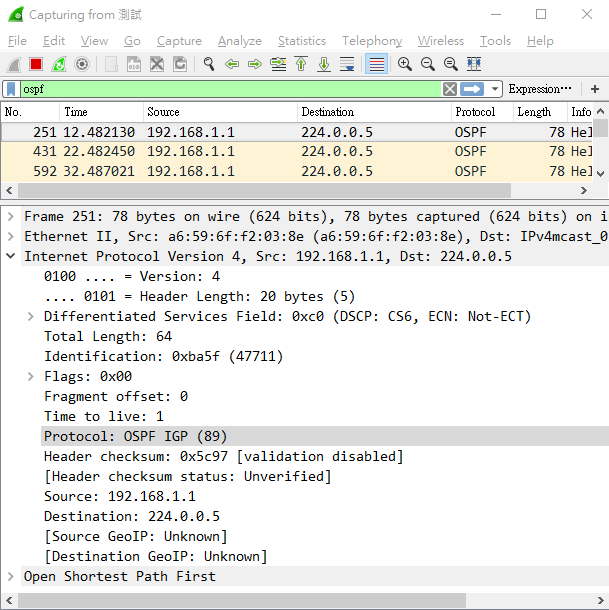
Task: Open the Tools menu
Action: 495,41
